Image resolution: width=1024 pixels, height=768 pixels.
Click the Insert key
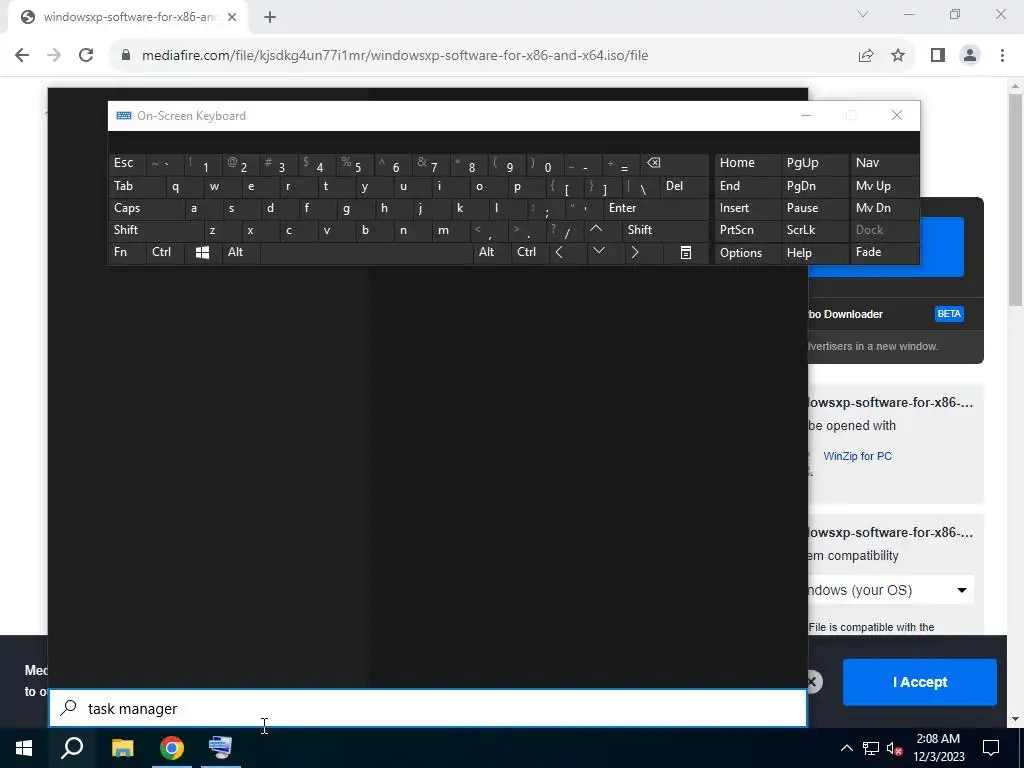pos(747,208)
